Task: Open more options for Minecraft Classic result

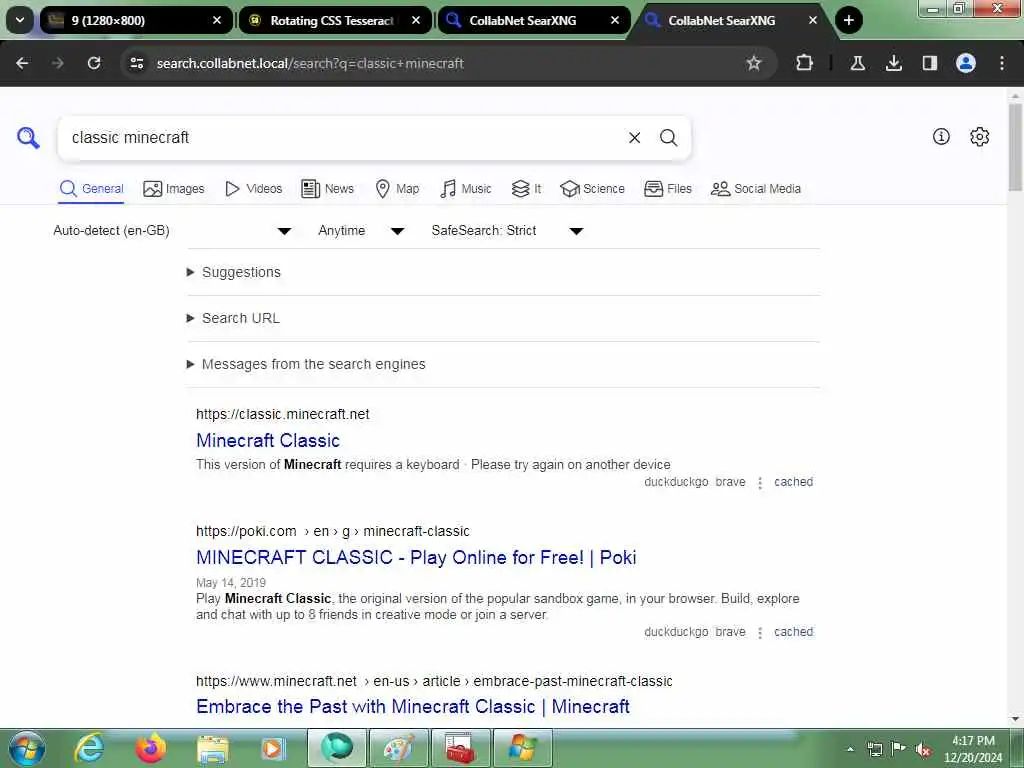Action: tap(760, 483)
